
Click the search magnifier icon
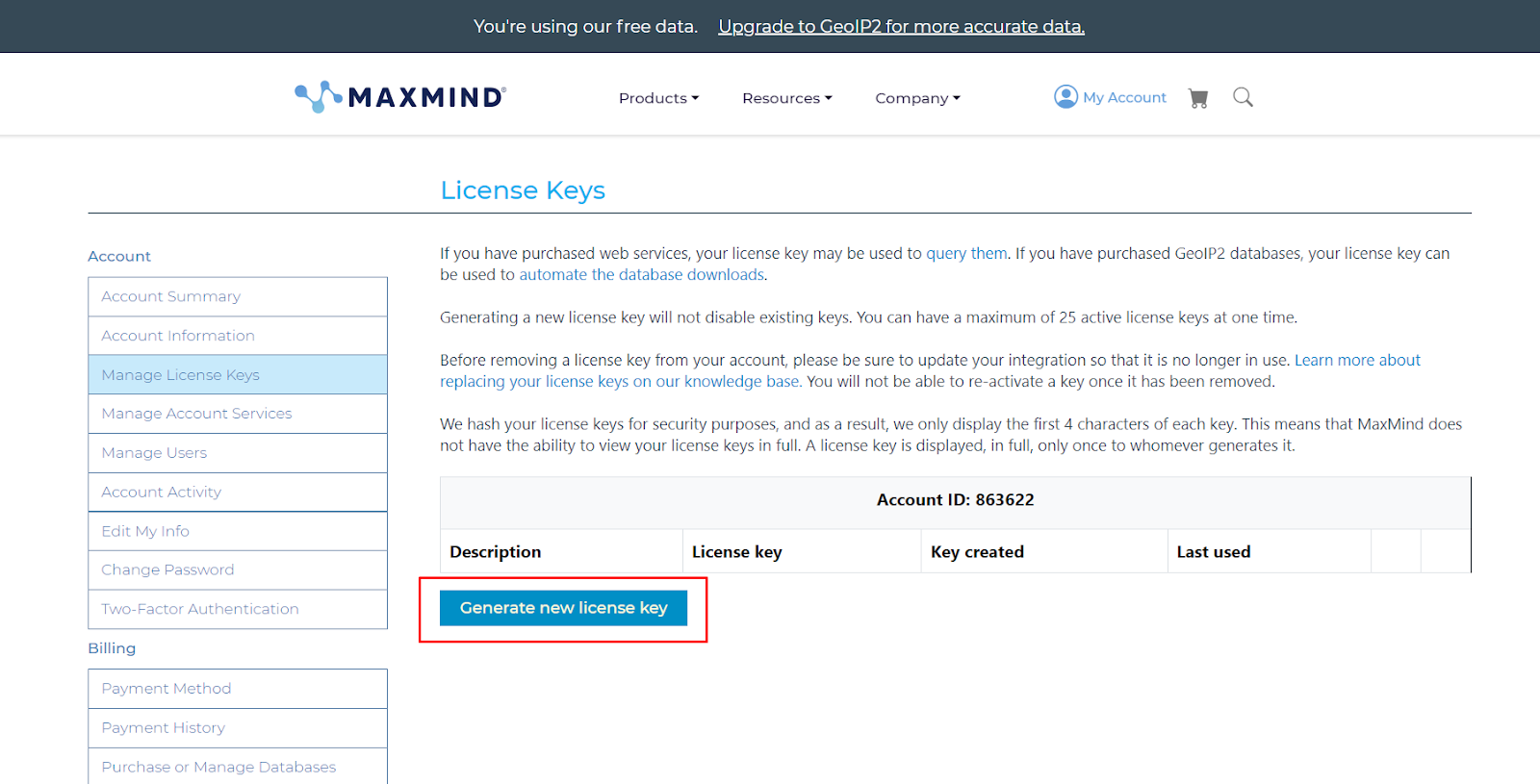click(x=1243, y=97)
